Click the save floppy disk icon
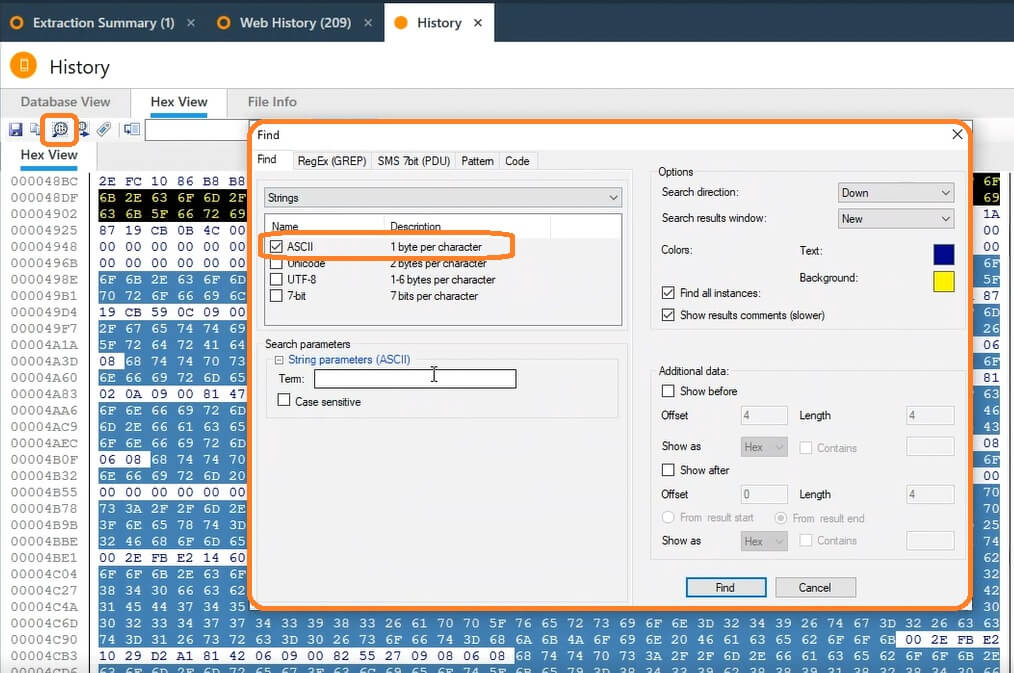Viewport: 1014px width, 673px height. (x=16, y=130)
